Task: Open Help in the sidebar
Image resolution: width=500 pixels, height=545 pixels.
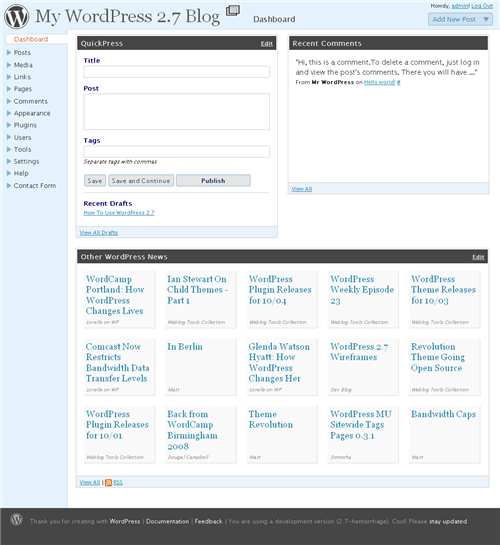Action: coord(21,173)
